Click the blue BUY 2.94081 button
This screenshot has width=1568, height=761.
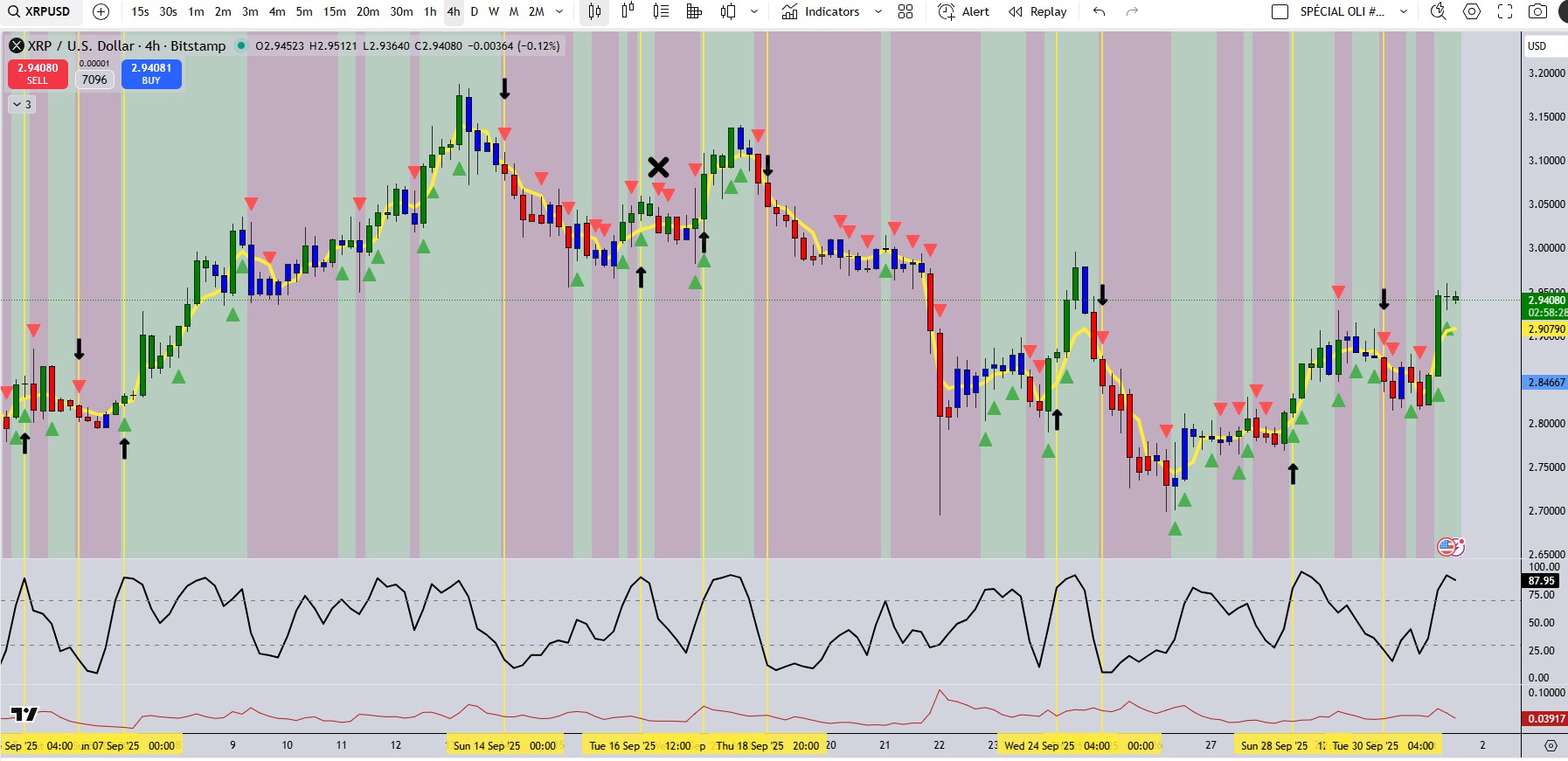click(x=151, y=73)
